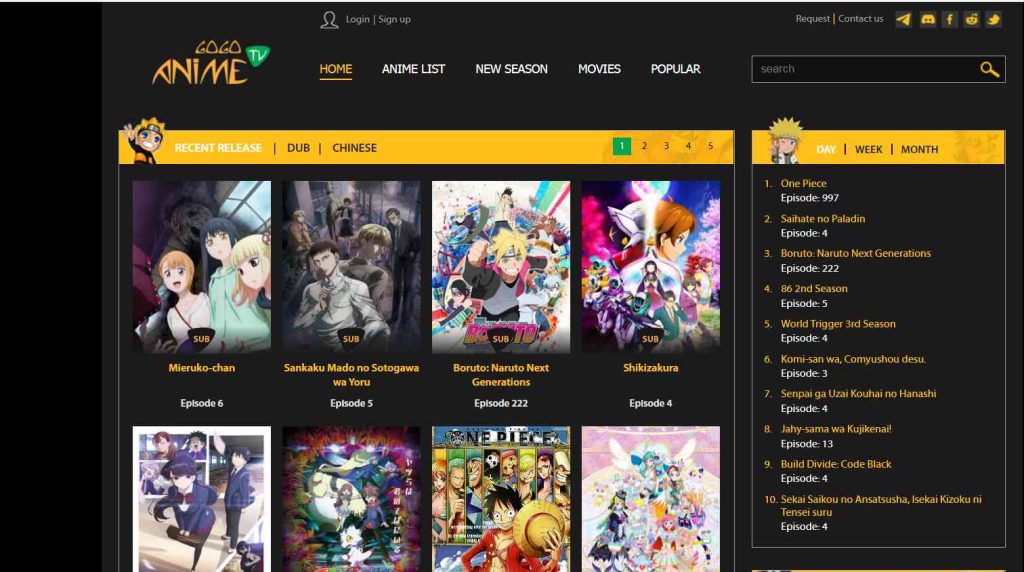This screenshot has width=1024, height=572.
Task: Open the Twitter social icon
Action: tap(993, 19)
